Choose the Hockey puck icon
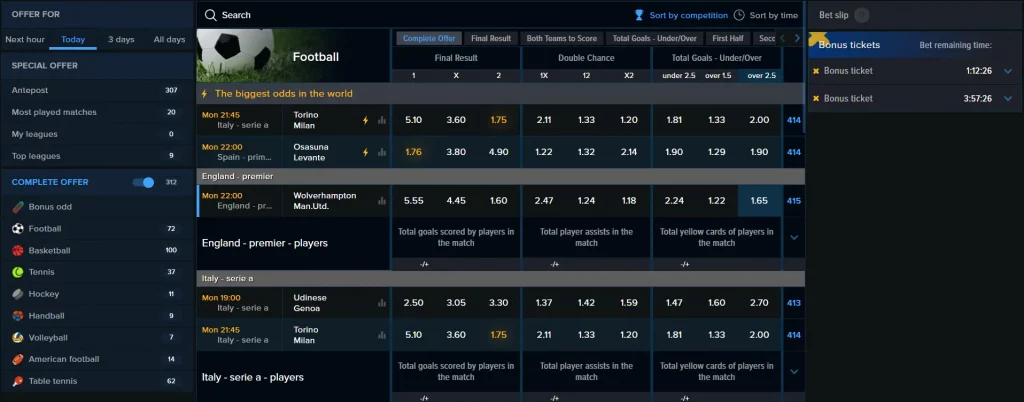1024x402 pixels. click(18, 294)
